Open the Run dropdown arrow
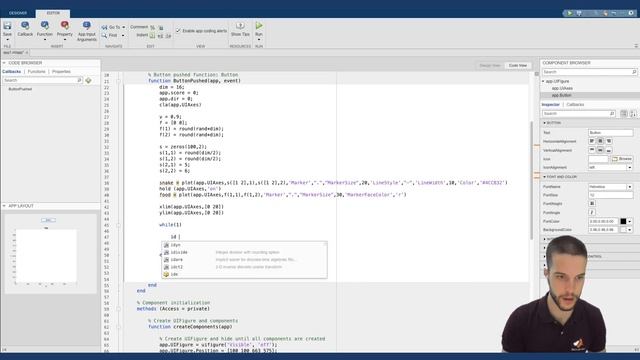This screenshot has height=360, width=640. point(259,40)
